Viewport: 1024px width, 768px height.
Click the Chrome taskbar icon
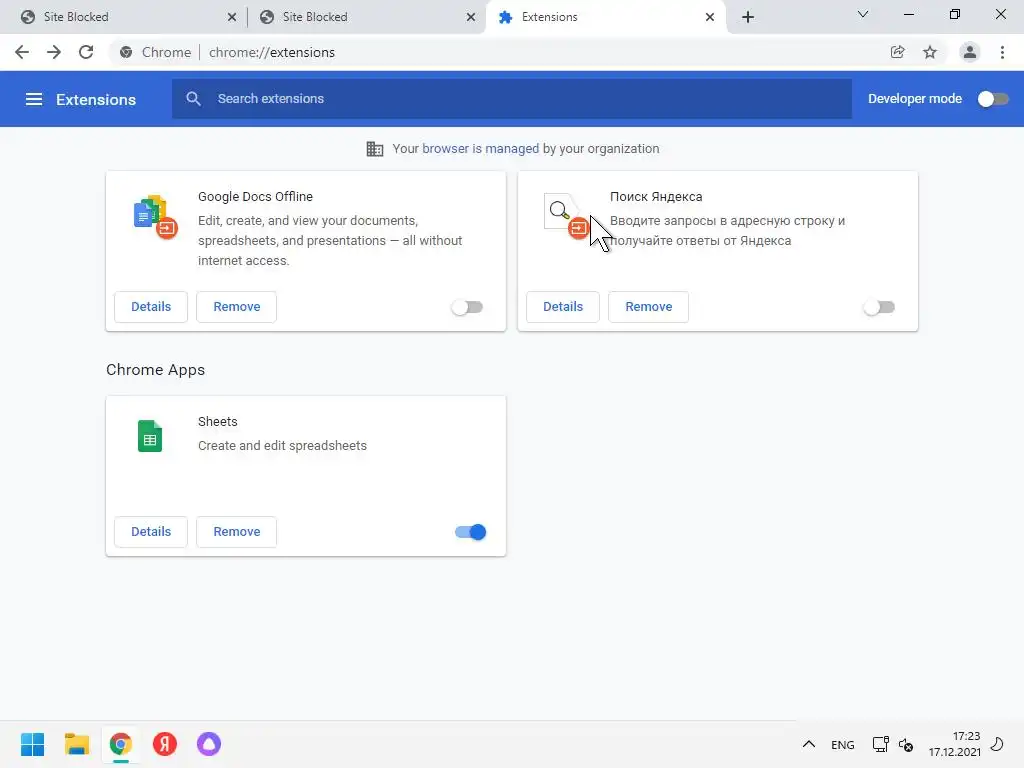point(121,744)
